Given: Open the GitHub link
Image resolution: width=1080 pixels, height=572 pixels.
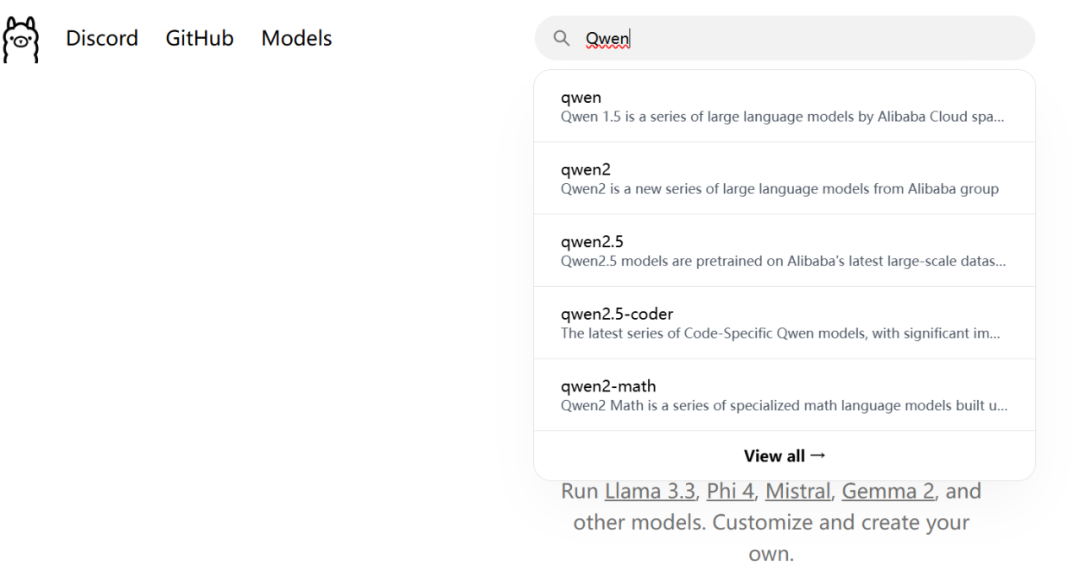Looking at the screenshot, I should click(x=200, y=38).
